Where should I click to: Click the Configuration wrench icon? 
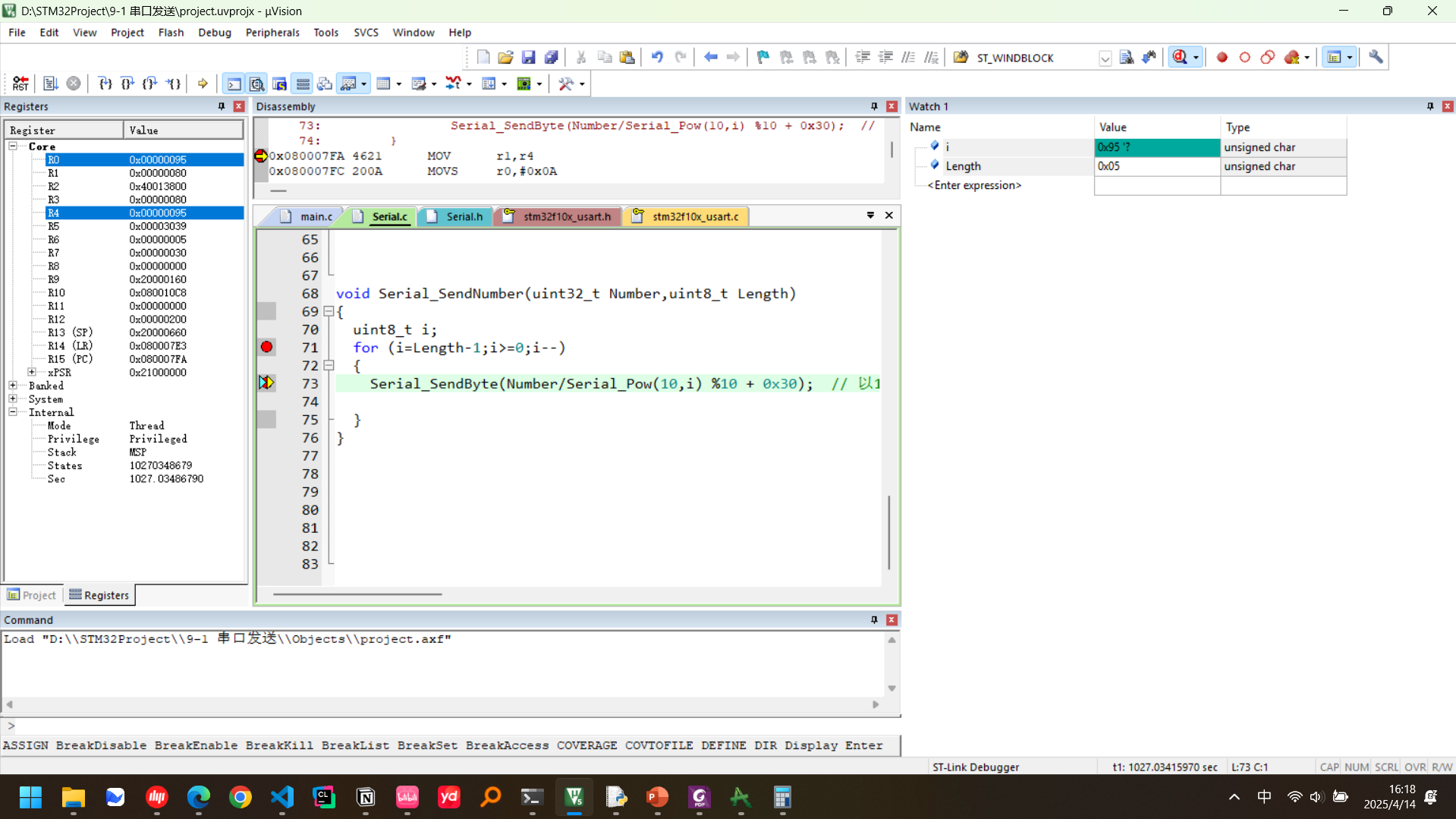tap(1376, 58)
